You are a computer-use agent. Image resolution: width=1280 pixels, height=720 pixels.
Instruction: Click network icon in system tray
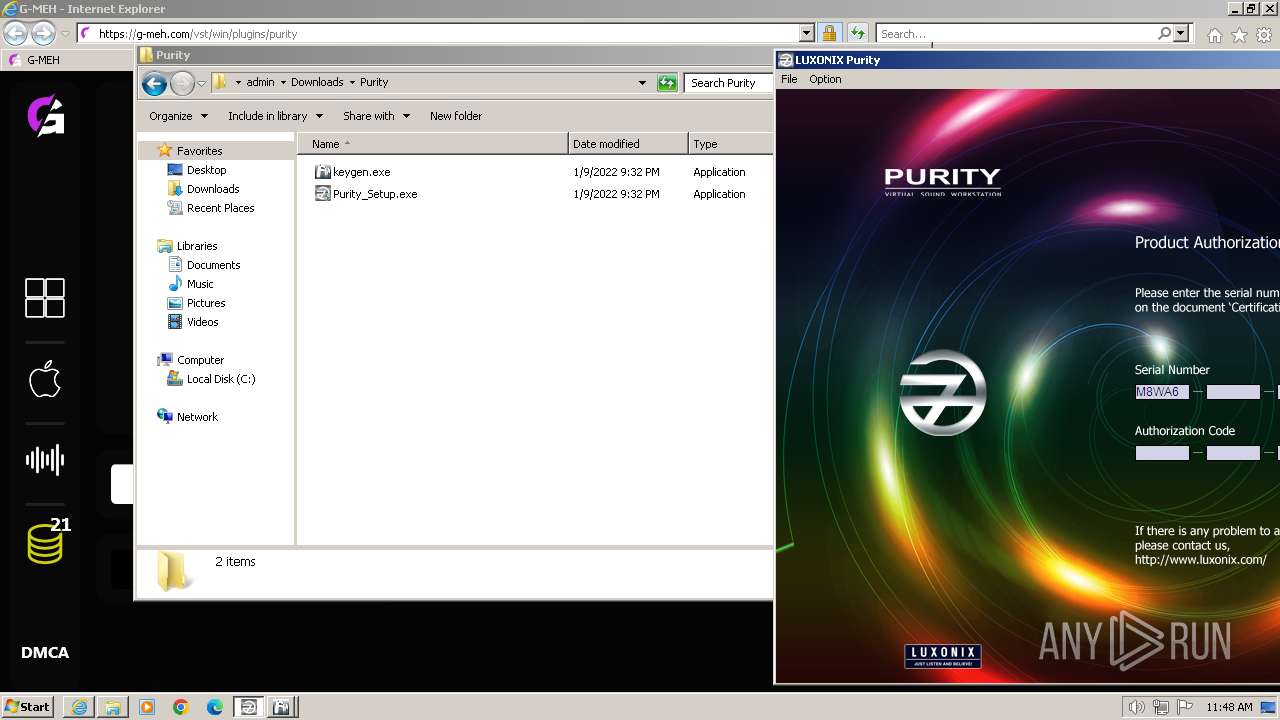click(x=1161, y=707)
